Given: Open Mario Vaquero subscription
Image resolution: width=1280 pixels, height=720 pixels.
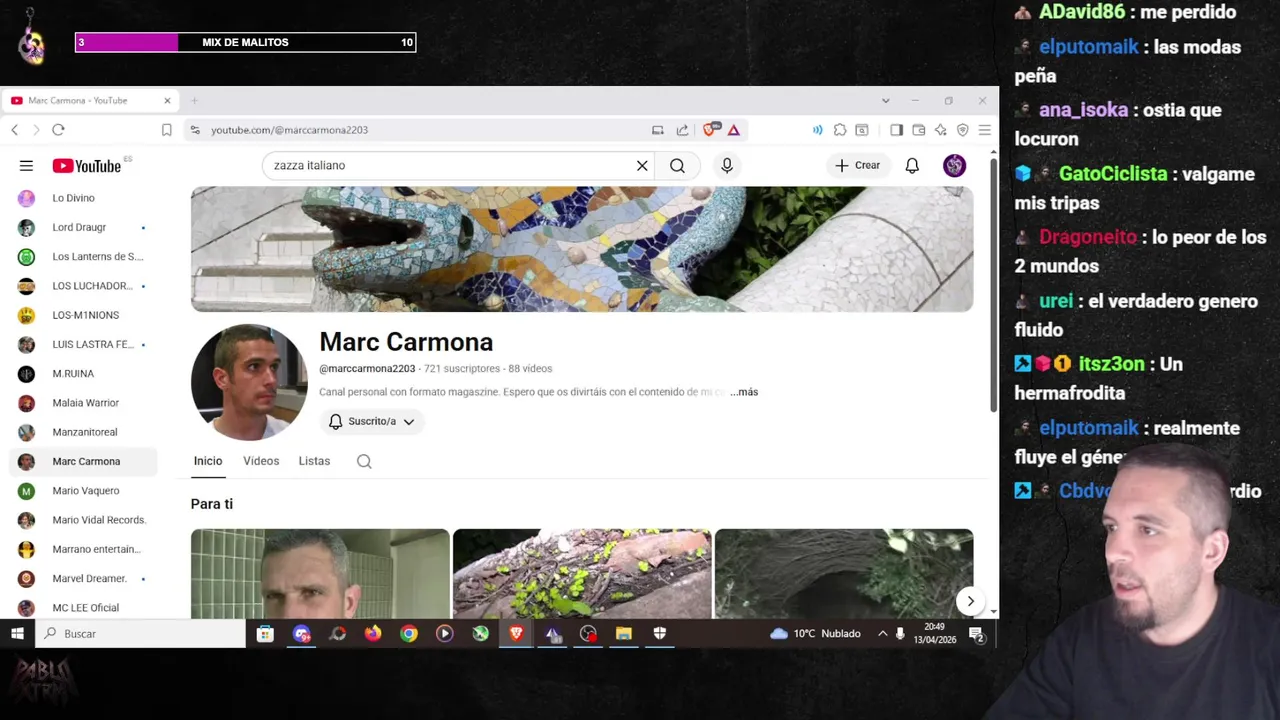Looking at the screenshot, I should point(82,491).
